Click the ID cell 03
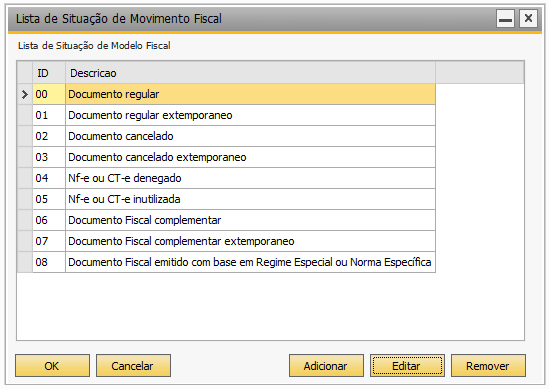Viewport: 549px width, 389px height. point(49,157)
